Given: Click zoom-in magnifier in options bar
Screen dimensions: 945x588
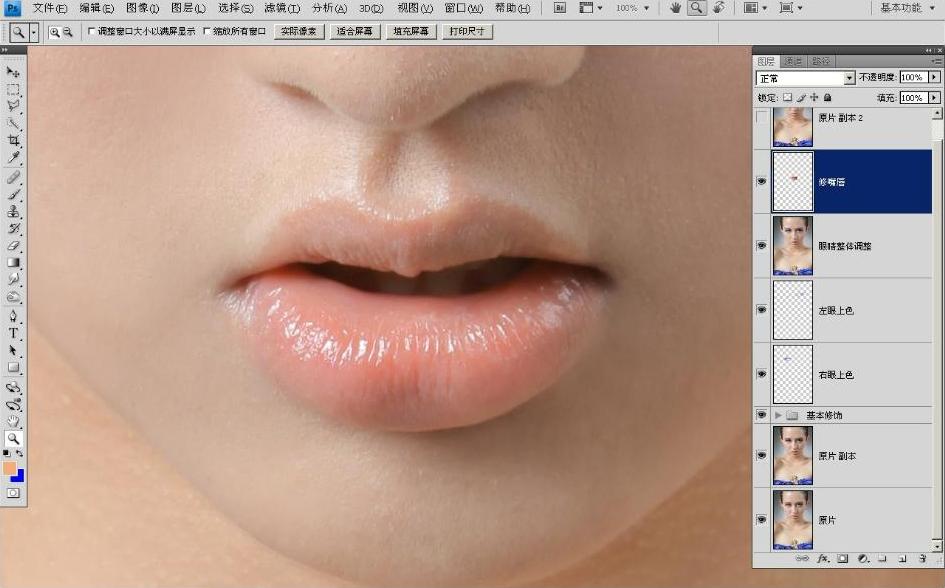Looking at the screenshot, I should click(x=55, y=32).
